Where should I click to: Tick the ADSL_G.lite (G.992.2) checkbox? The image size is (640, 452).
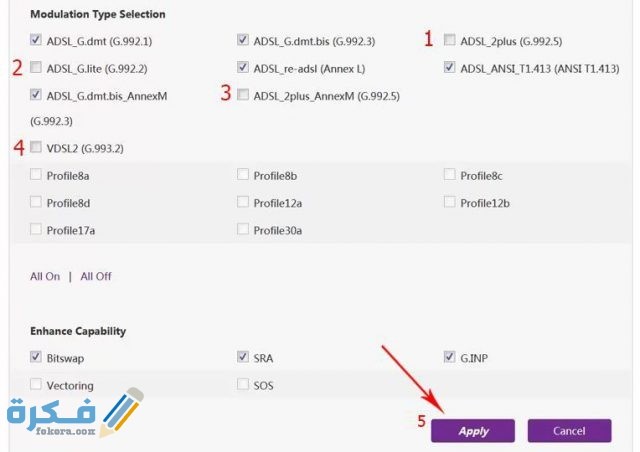(37, 68)
